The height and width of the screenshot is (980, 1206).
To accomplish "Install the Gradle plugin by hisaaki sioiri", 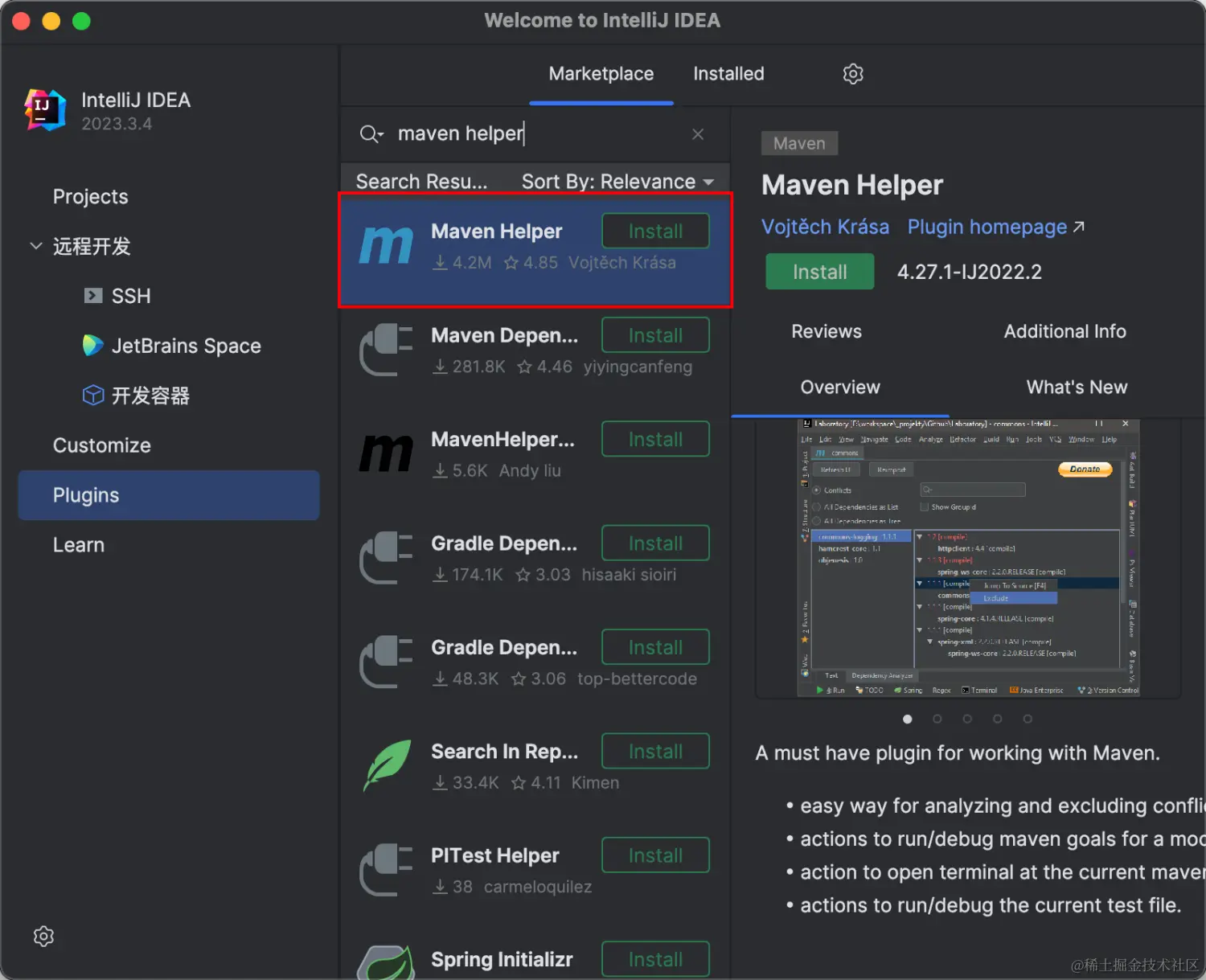I will coord(656,543).
